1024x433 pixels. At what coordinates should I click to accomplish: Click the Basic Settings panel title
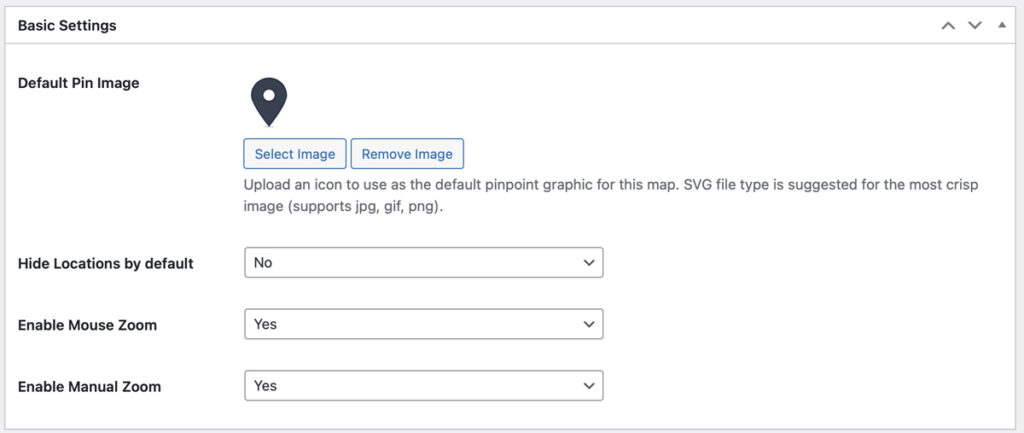click(x=67, y=26)
